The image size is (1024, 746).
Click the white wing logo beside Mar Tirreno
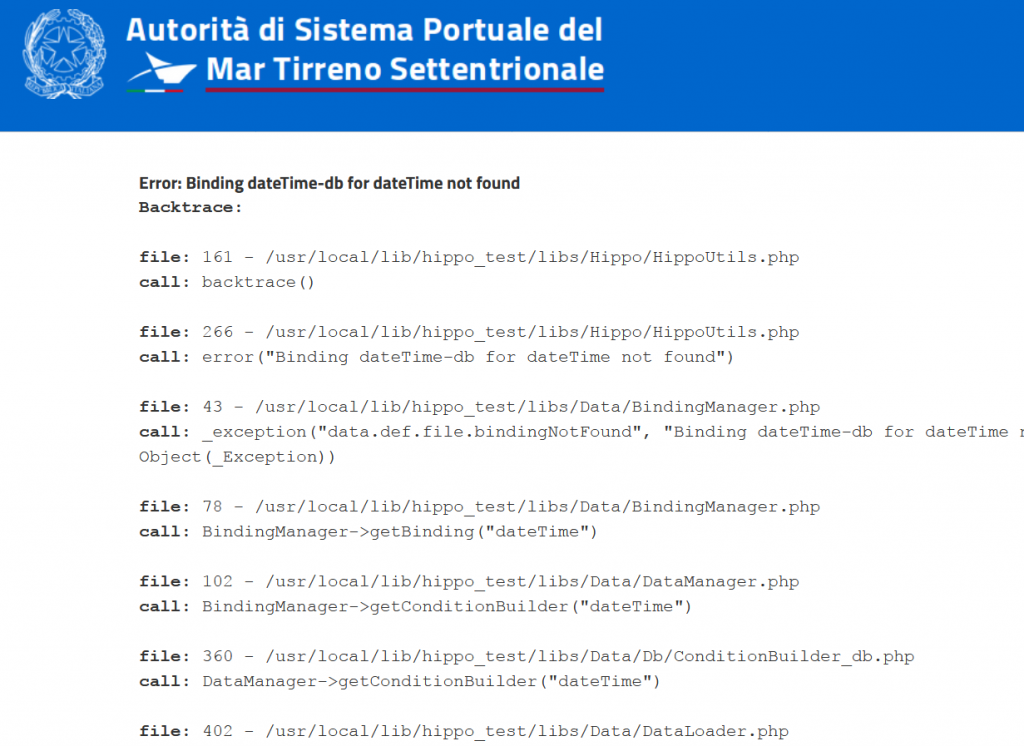tap(161, 68)
